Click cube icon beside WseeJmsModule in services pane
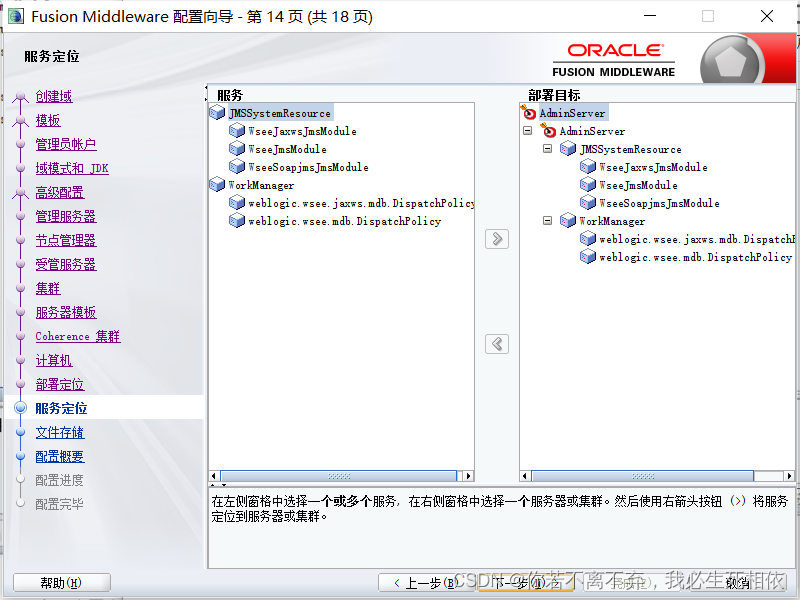Screen dimensions: 800x600 click(237, 149)
